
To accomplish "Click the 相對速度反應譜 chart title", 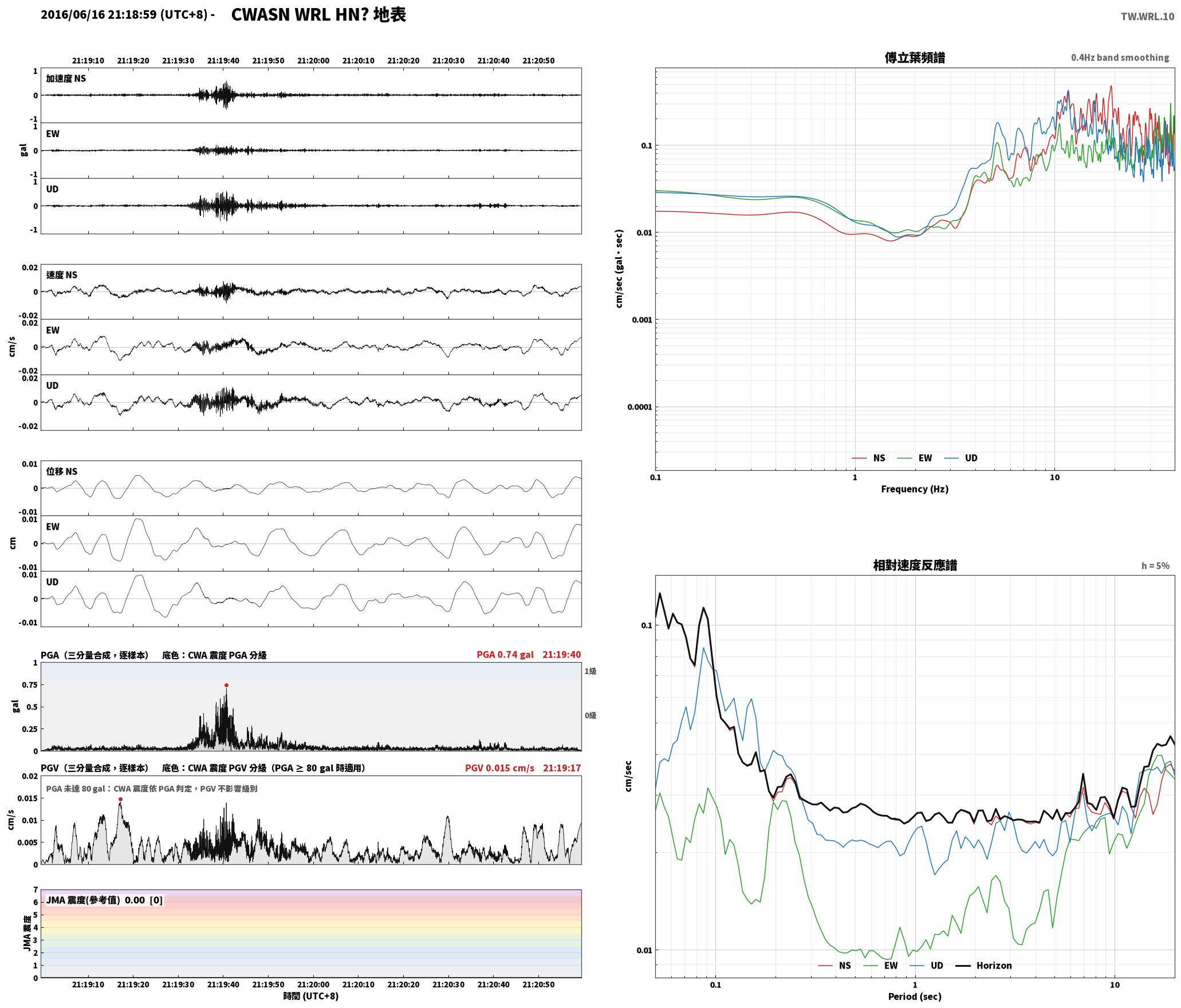I will click(x=915, y=565).
